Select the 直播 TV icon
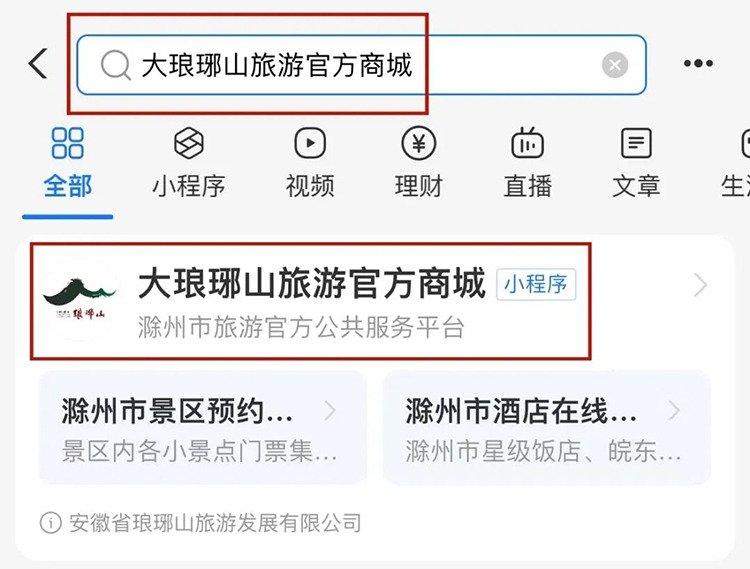 pyautogui.click(x=527, y=142)
